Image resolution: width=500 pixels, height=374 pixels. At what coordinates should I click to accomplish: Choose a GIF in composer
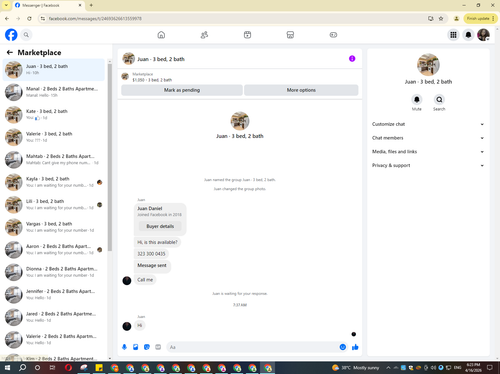(x=158, y=347)
